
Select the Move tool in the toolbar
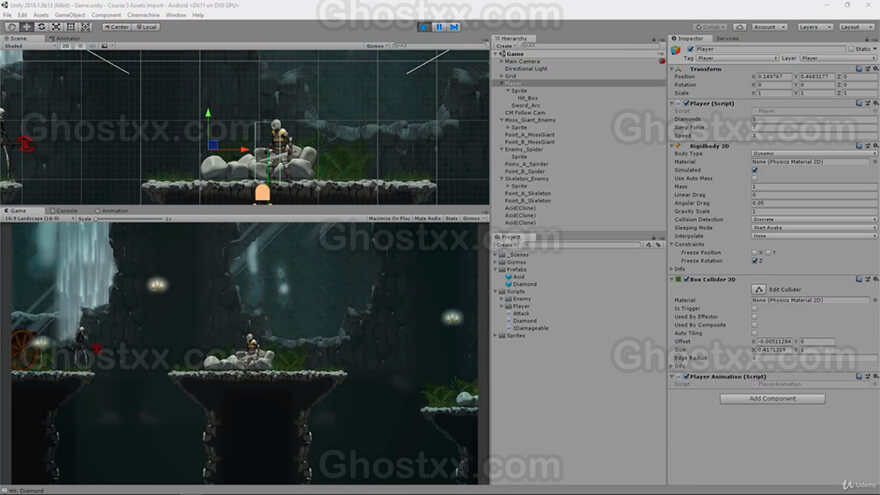pos(26,26)
